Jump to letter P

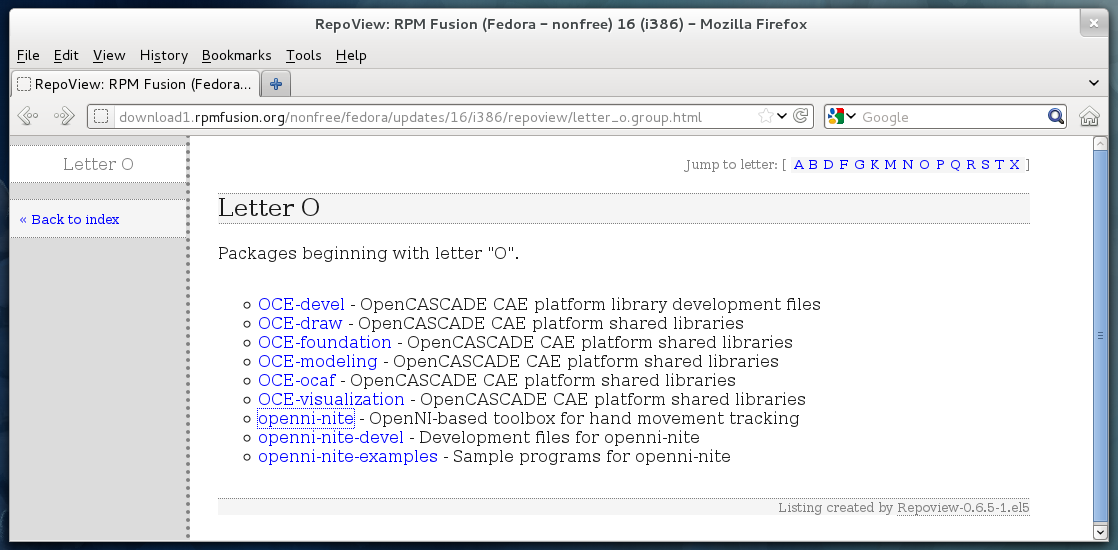(x=940, y=165)
